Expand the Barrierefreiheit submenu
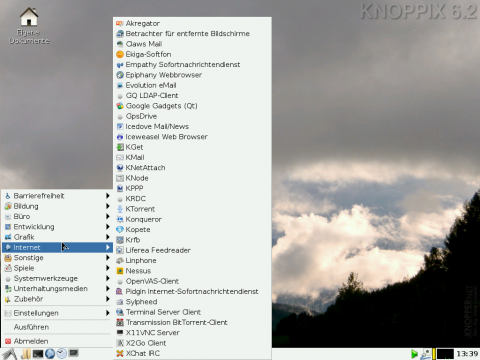 57,196
